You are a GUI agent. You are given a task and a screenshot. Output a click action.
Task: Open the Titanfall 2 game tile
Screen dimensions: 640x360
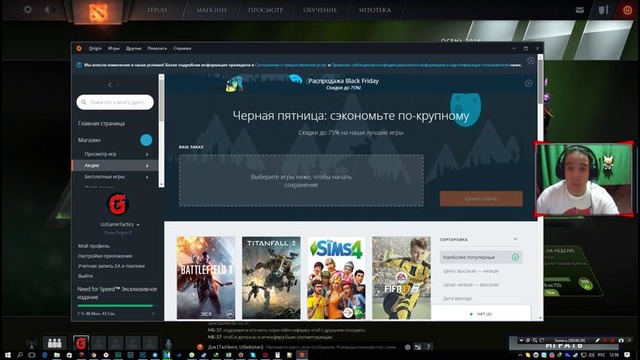click(271, 278)
